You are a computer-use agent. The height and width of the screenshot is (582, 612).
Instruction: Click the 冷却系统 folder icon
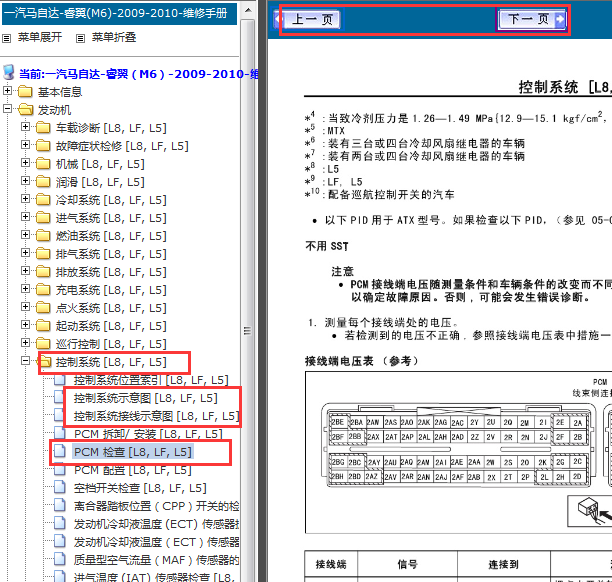pyautogui.click(x=43, y=199)
